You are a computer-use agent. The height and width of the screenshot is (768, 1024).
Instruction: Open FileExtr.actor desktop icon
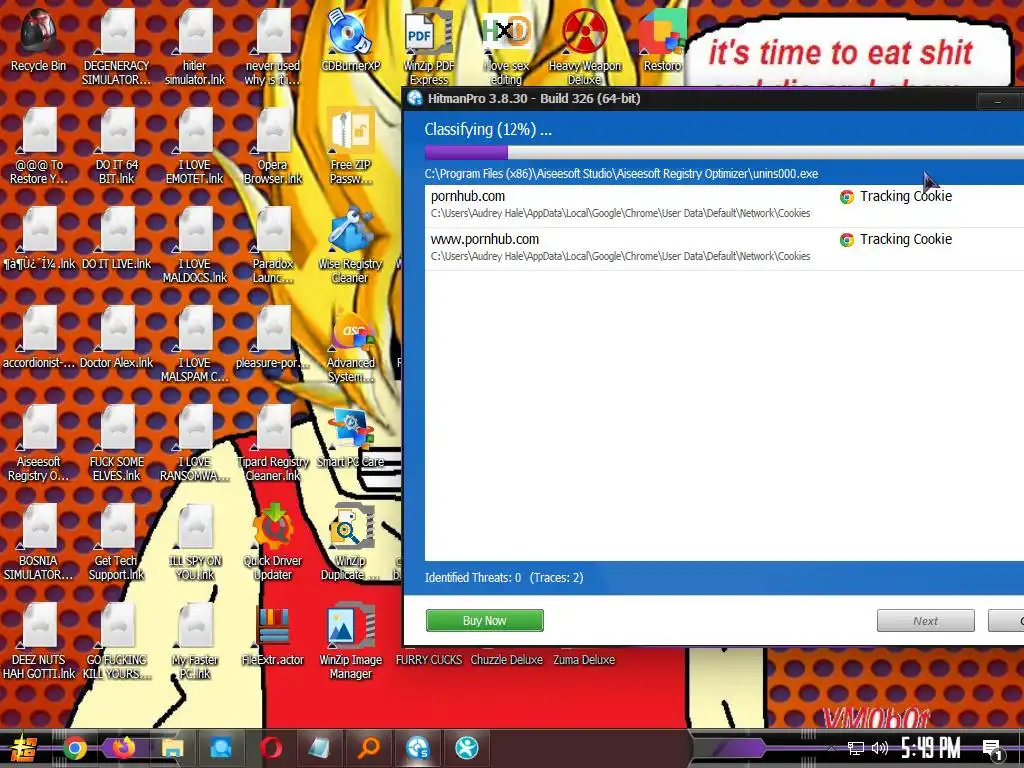(x=273, y=635)
